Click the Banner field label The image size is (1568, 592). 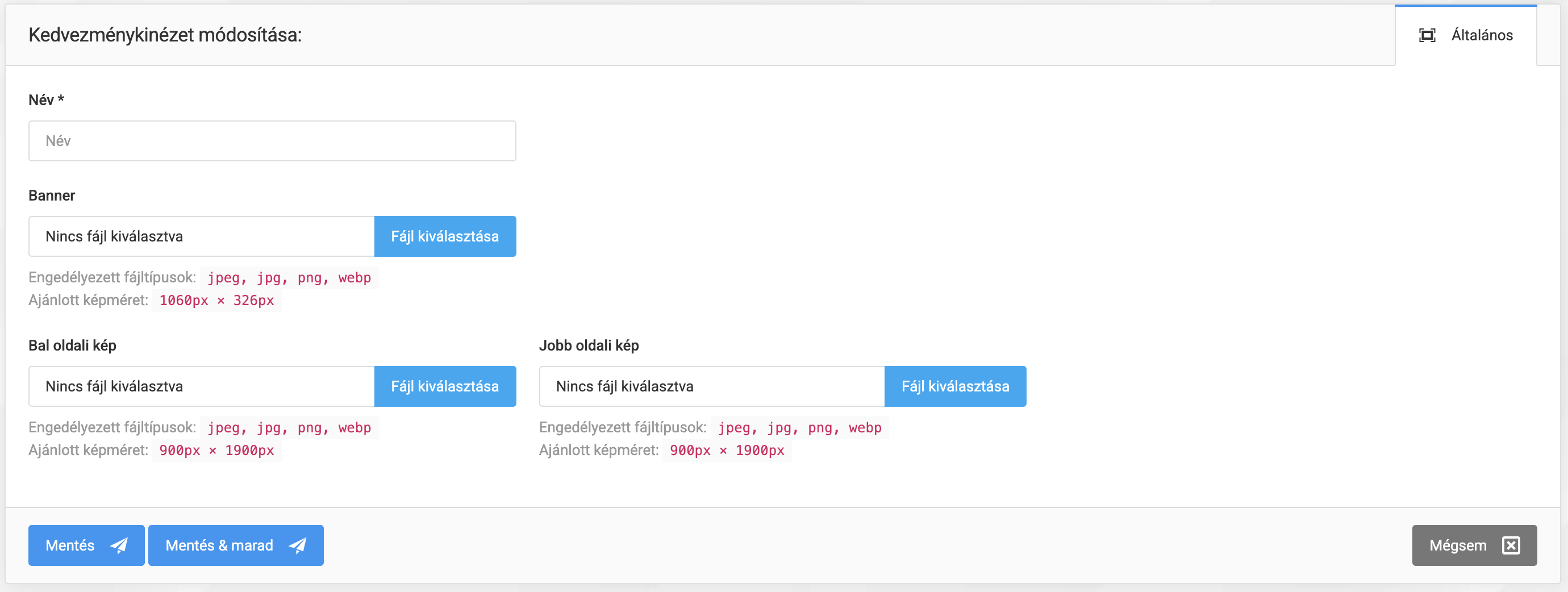coord(52,195)
